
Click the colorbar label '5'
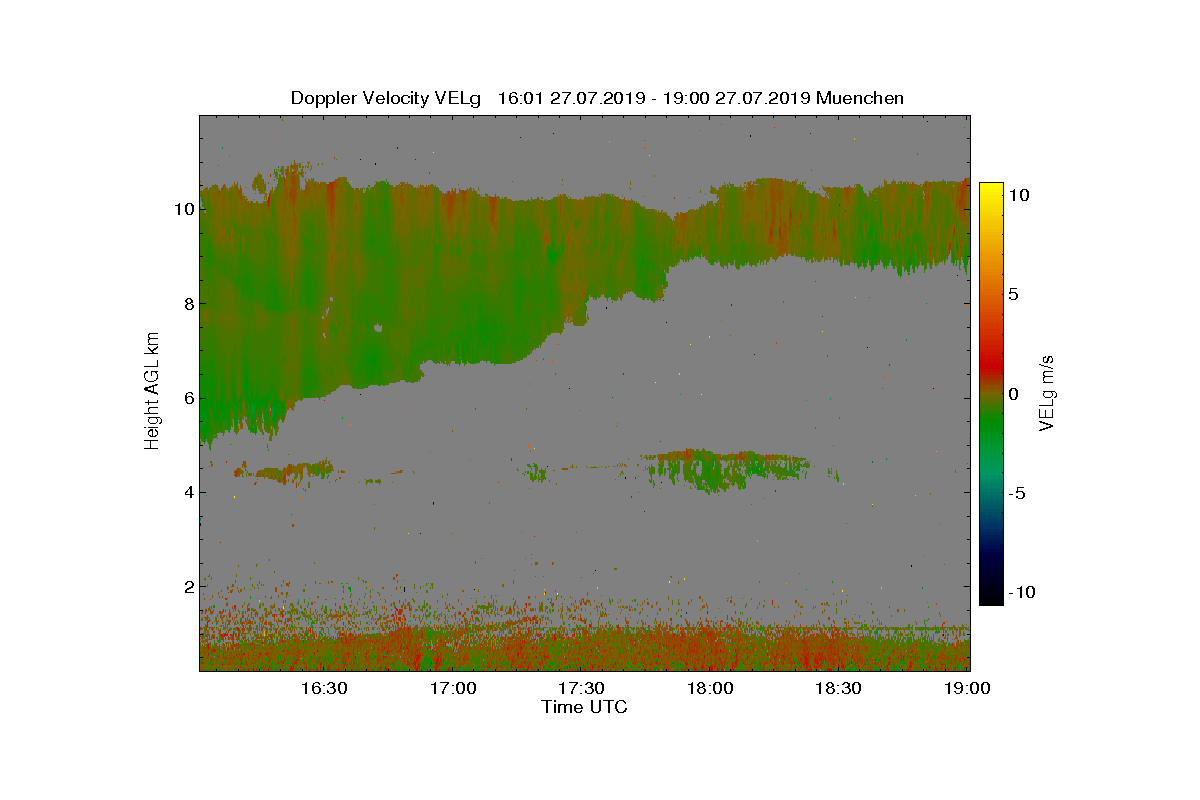[1013, 295]
